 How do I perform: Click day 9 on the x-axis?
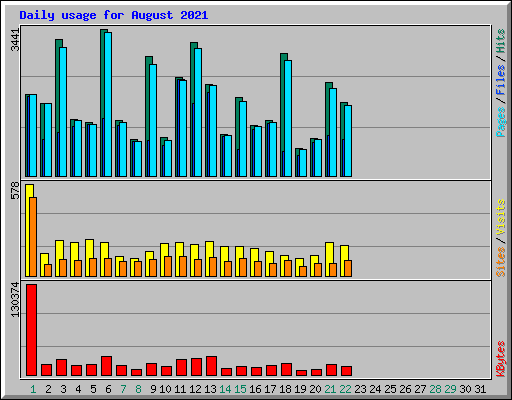pos(153,389)
